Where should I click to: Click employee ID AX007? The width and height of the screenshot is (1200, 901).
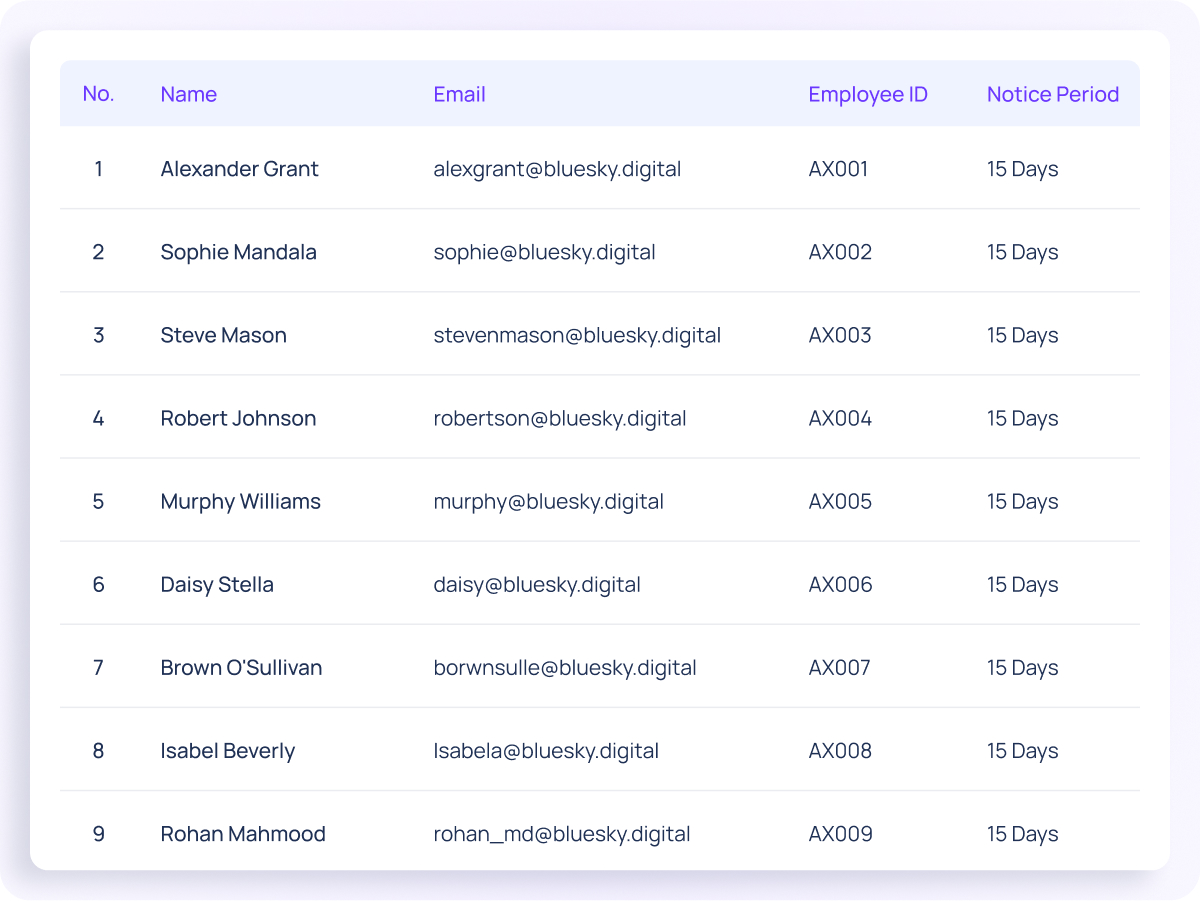[x=839, y=667]
